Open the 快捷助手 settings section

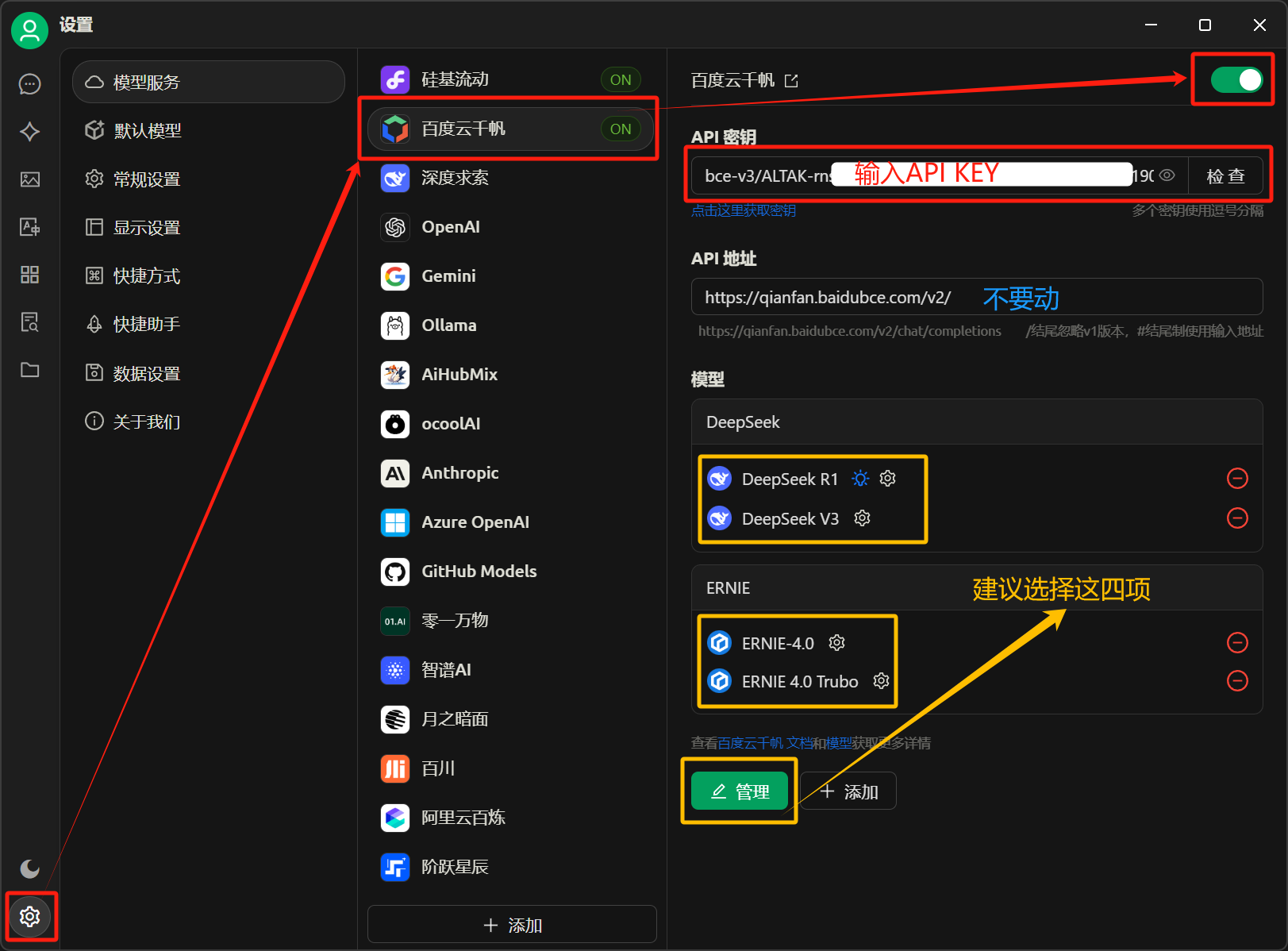coord(209,325)
